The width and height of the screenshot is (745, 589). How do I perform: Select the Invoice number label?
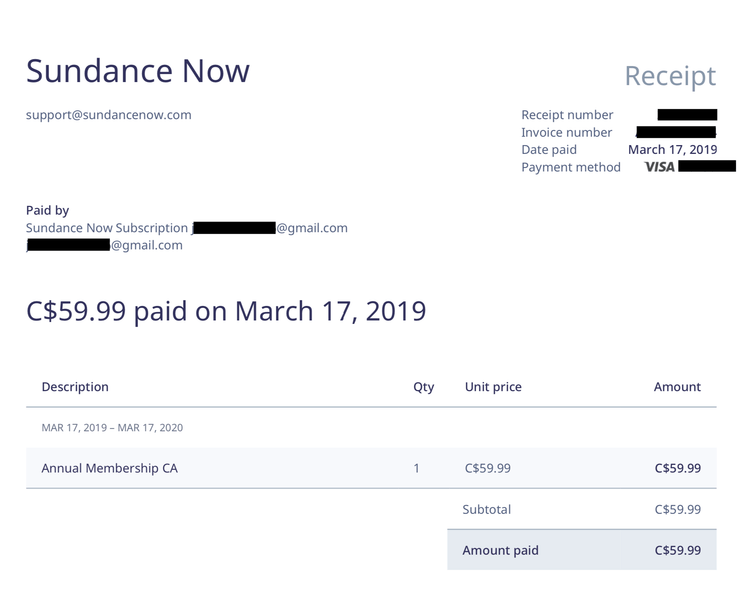click(566, 132)
